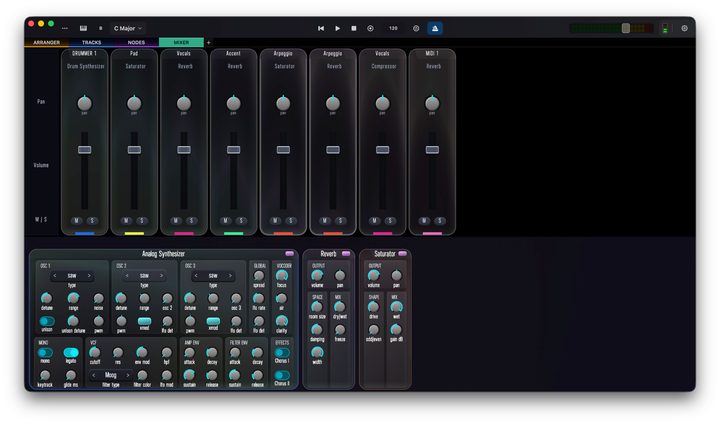Click the small green level indicator icon
The width and height of the screenshot is (720, 424).
click(x=665, y=28)
